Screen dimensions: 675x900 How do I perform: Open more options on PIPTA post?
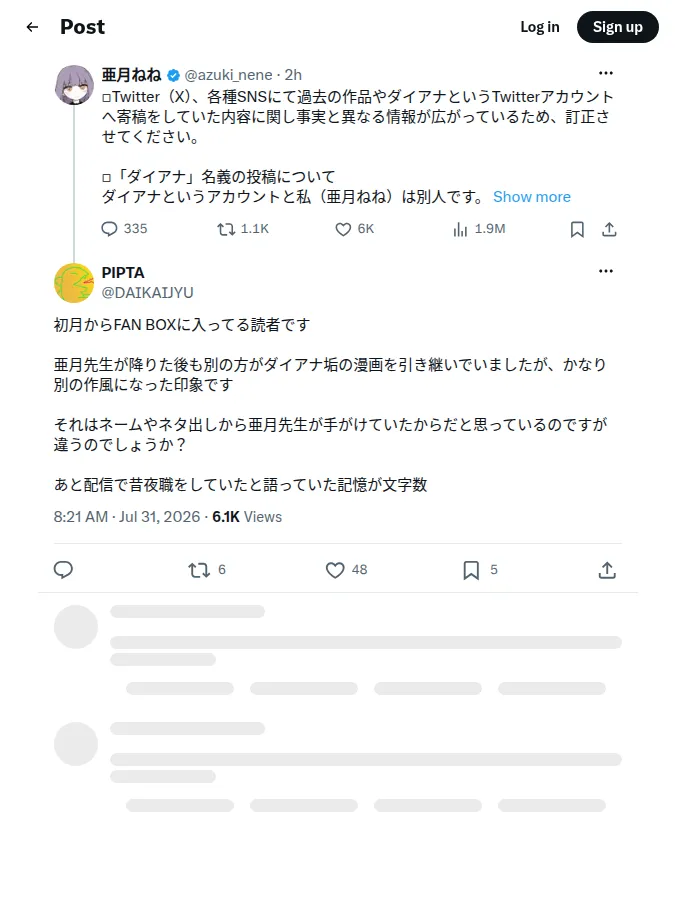pyautogui.click(x=606, y=271)
